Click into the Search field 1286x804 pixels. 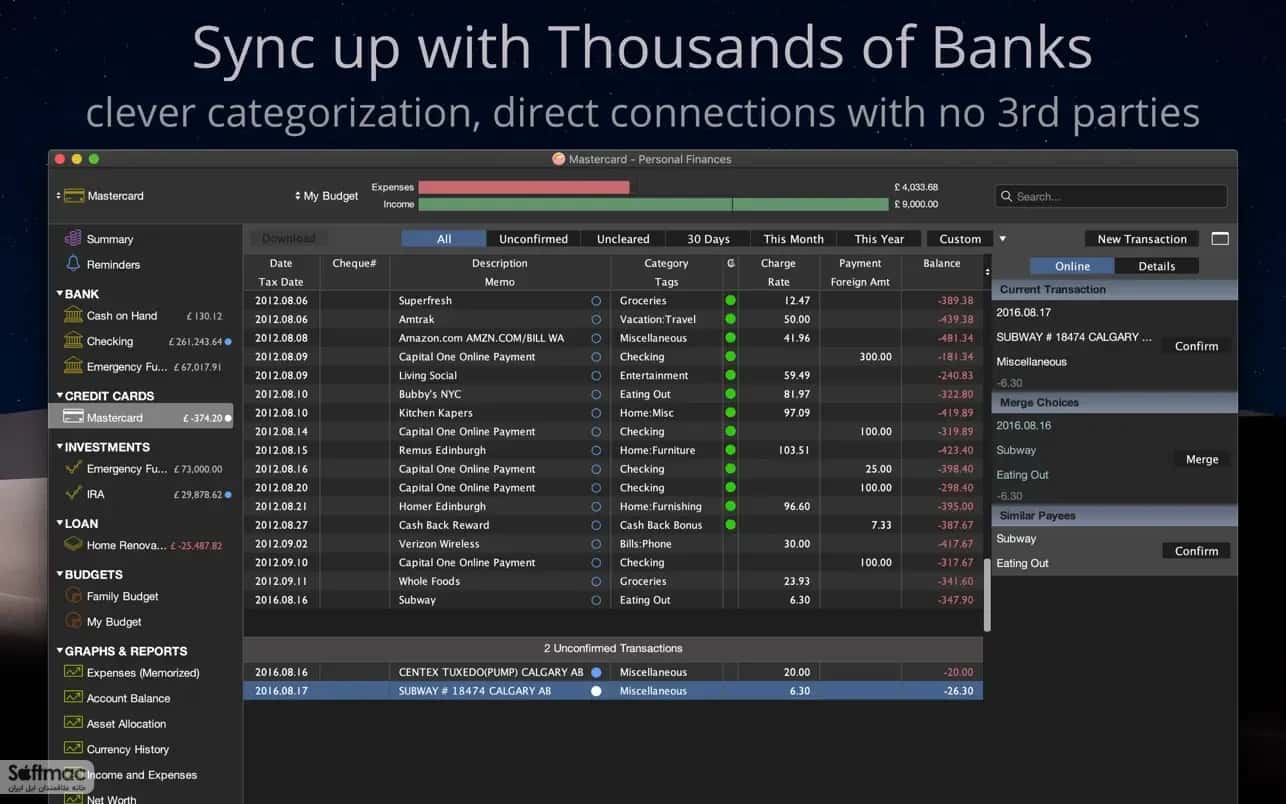point(1110,197)
